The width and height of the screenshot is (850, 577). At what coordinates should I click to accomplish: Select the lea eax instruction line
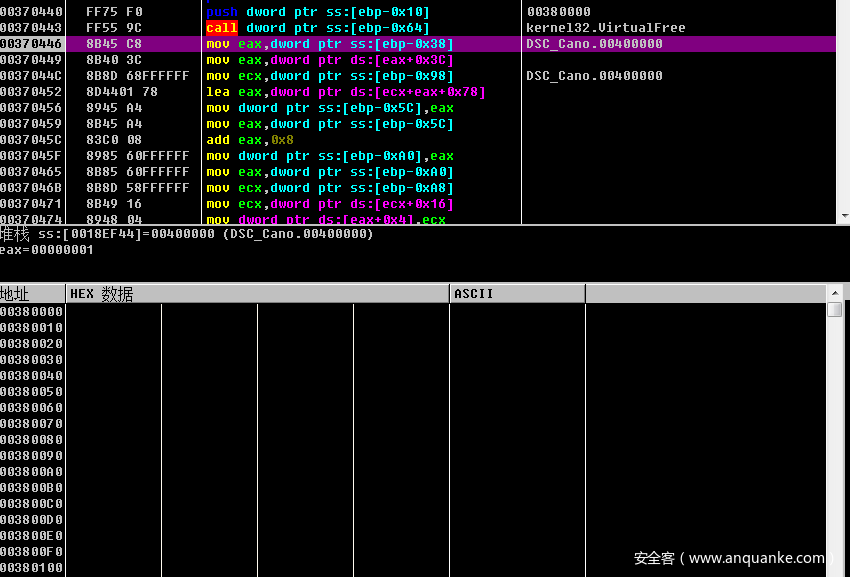click(x=345, y=92)
